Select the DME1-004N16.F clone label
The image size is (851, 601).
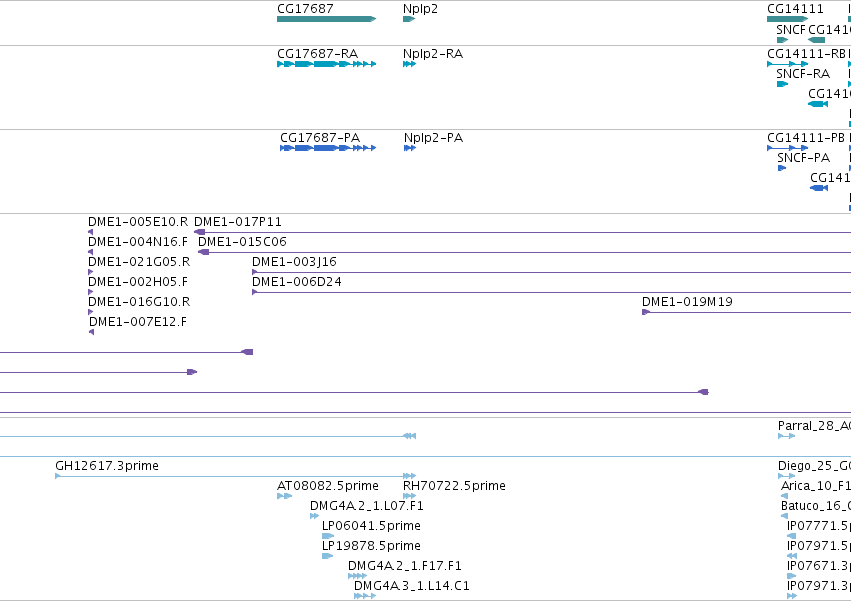[138, 242]
